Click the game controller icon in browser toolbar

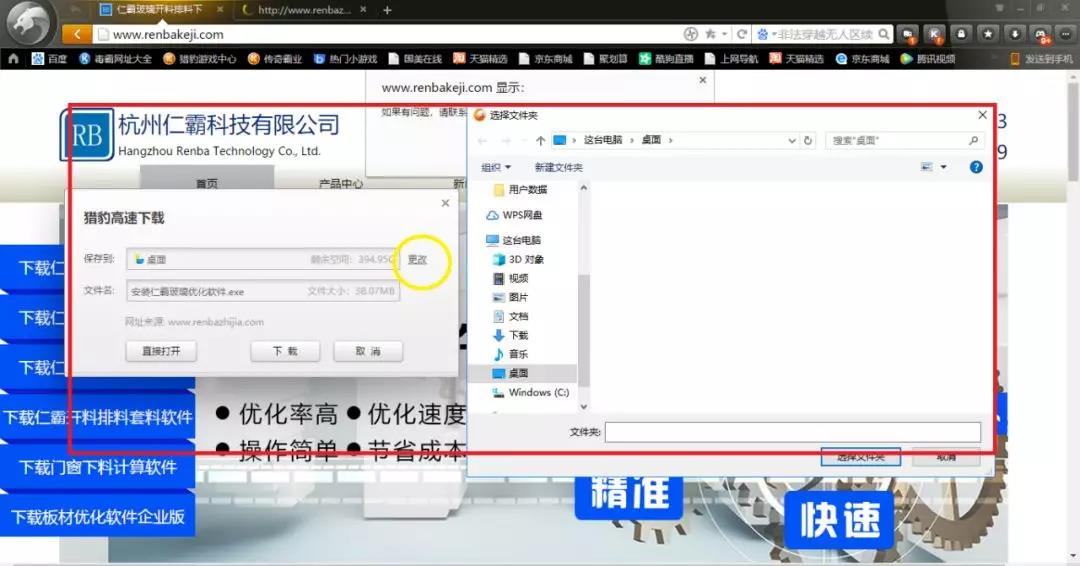[x=1041, y=34]
